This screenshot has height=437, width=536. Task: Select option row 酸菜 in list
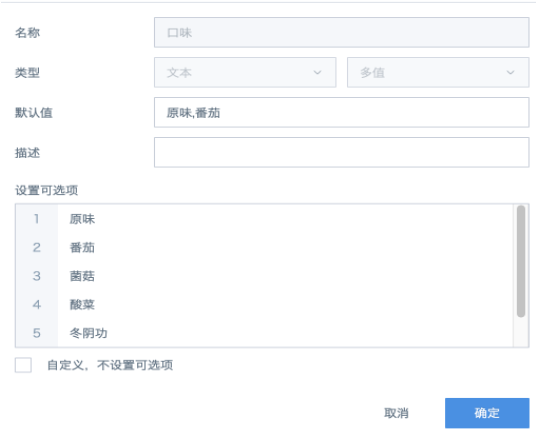pos(285,305)
